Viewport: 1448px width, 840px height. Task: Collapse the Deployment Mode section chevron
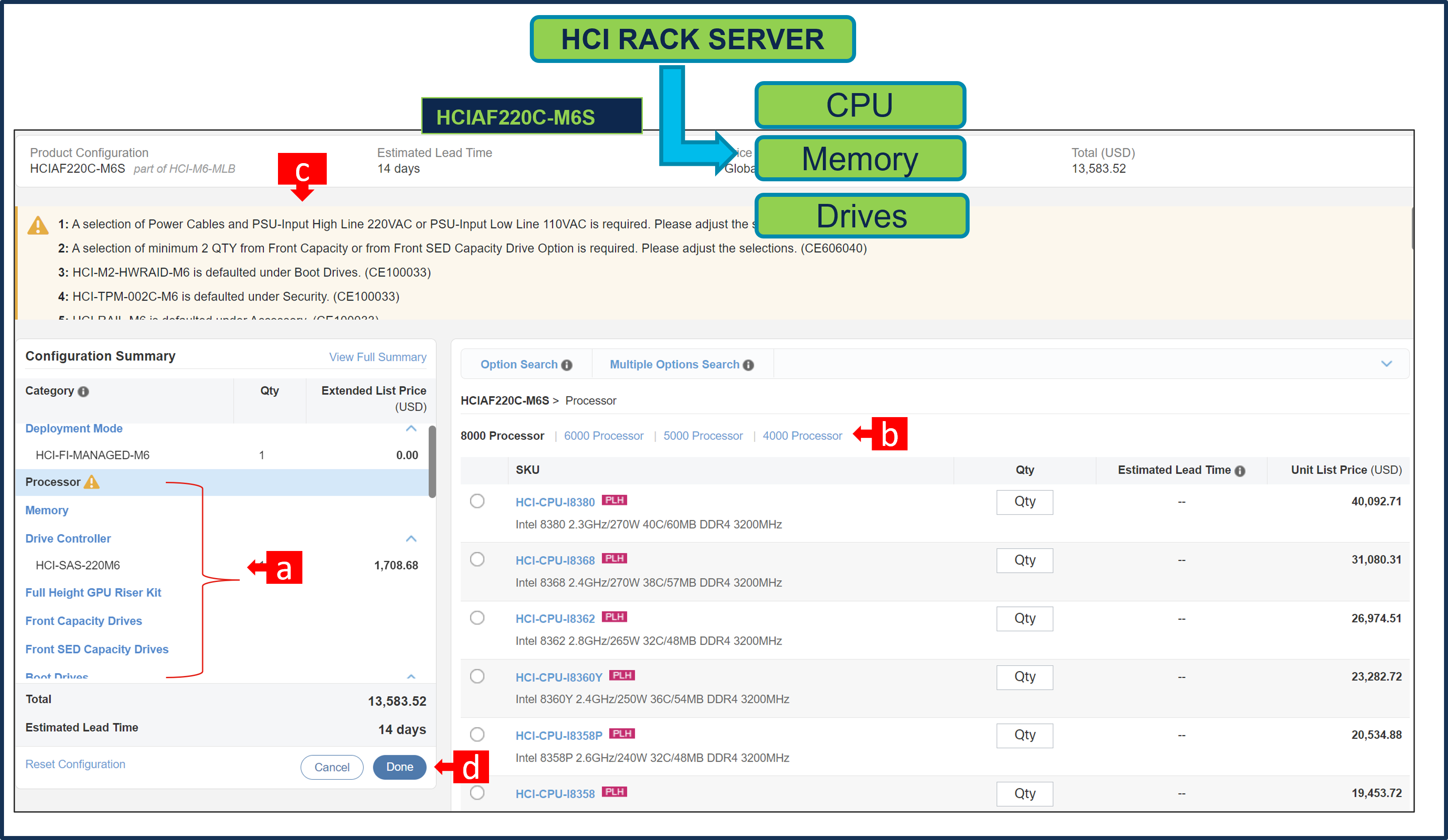tap(411, 429)
